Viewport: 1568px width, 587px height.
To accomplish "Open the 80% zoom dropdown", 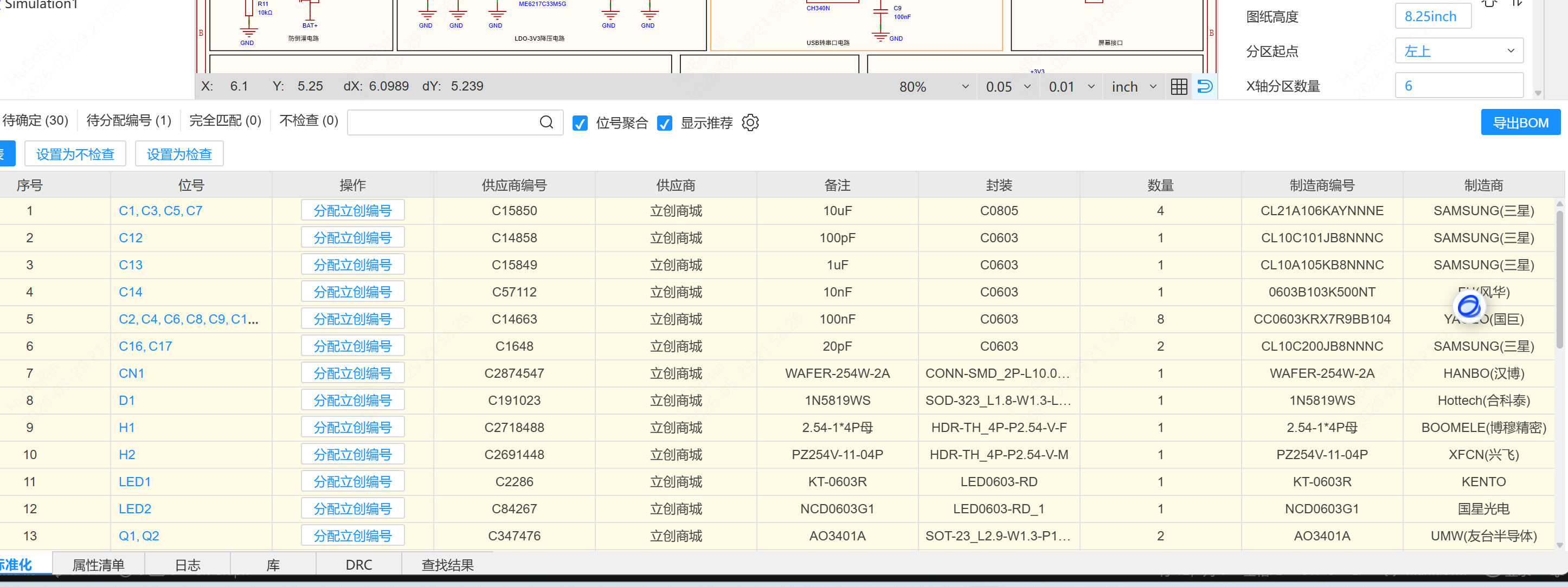I will [933, 87].
